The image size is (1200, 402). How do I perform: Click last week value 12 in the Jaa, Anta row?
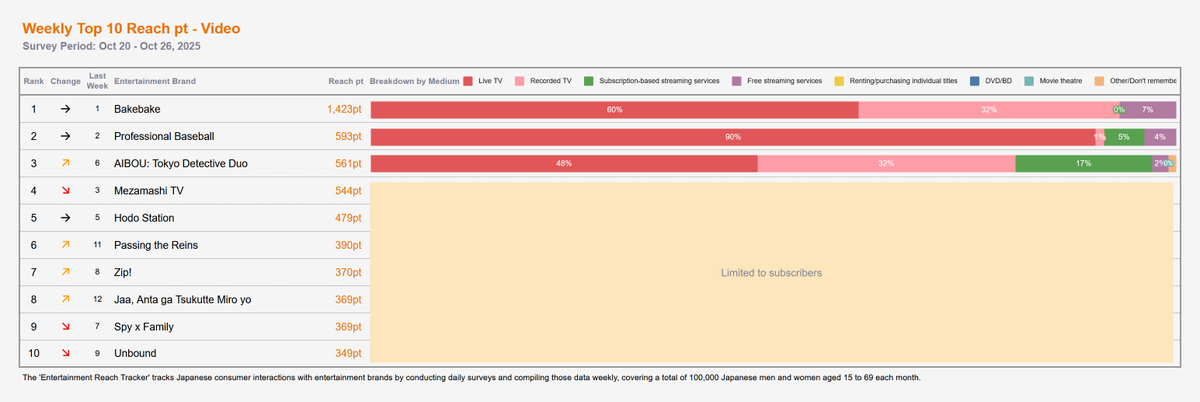(98, 299)
